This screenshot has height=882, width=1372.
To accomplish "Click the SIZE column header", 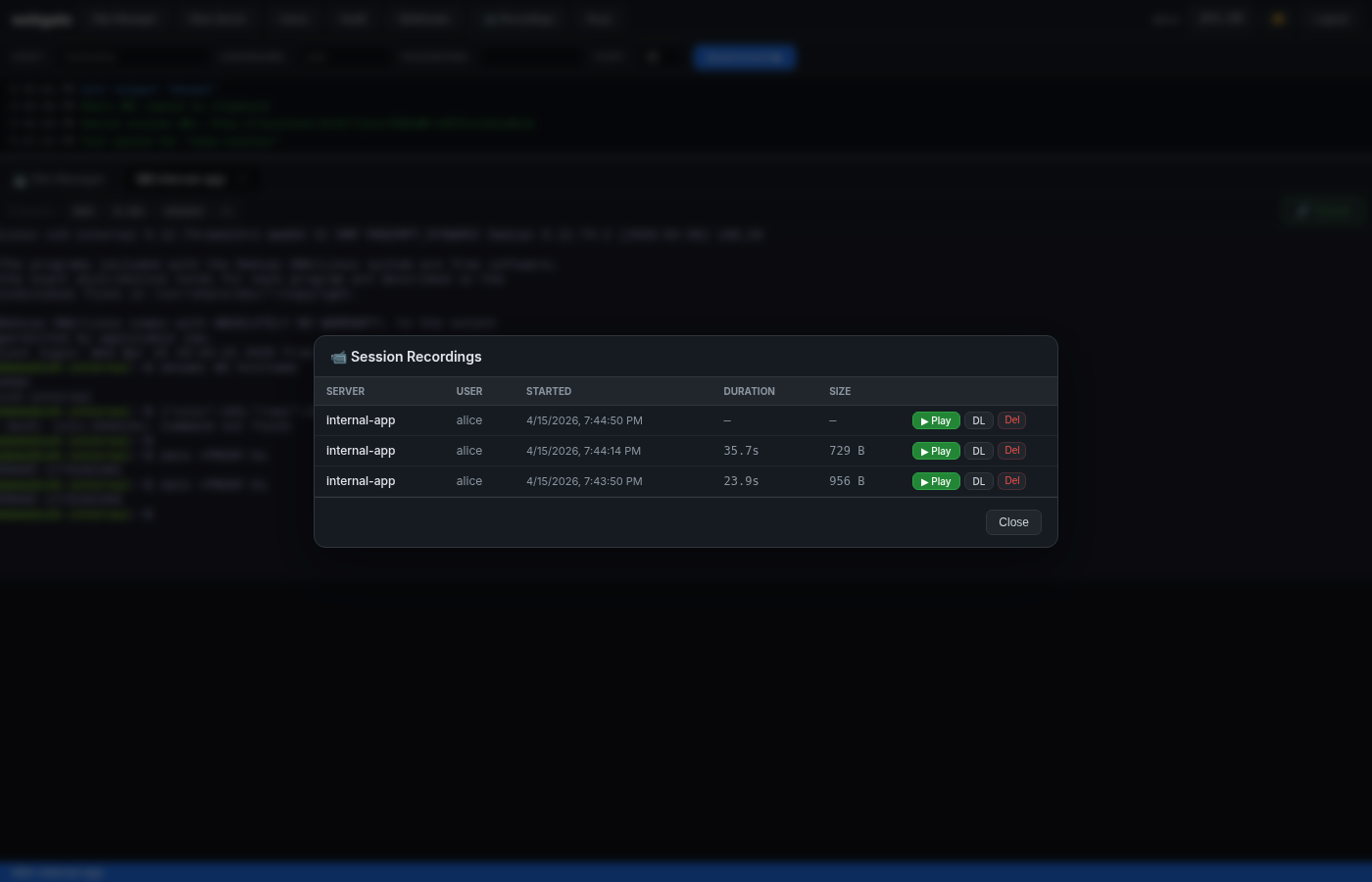I will click(840, 391).
